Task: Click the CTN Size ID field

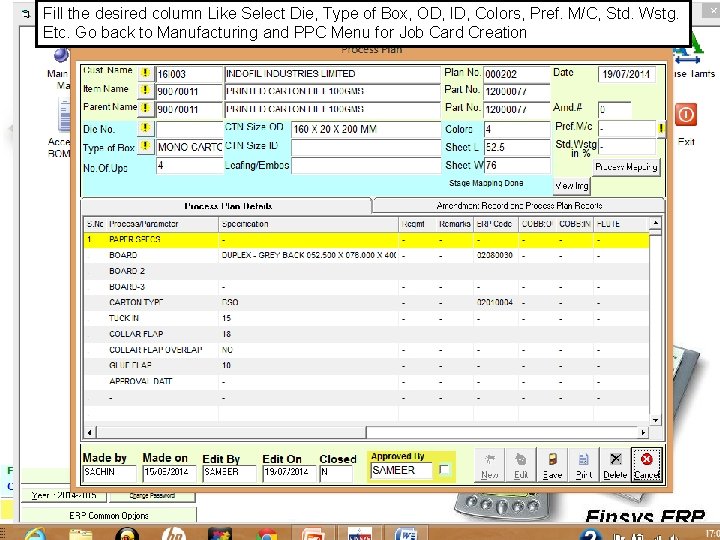Action: (x=366, y=148)
